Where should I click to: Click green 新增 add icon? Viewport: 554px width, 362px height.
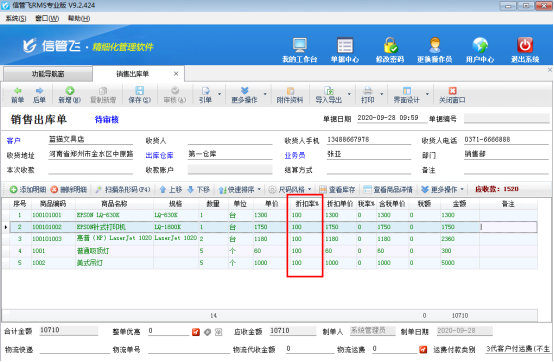pyautogui.click(x=70, y=91)
